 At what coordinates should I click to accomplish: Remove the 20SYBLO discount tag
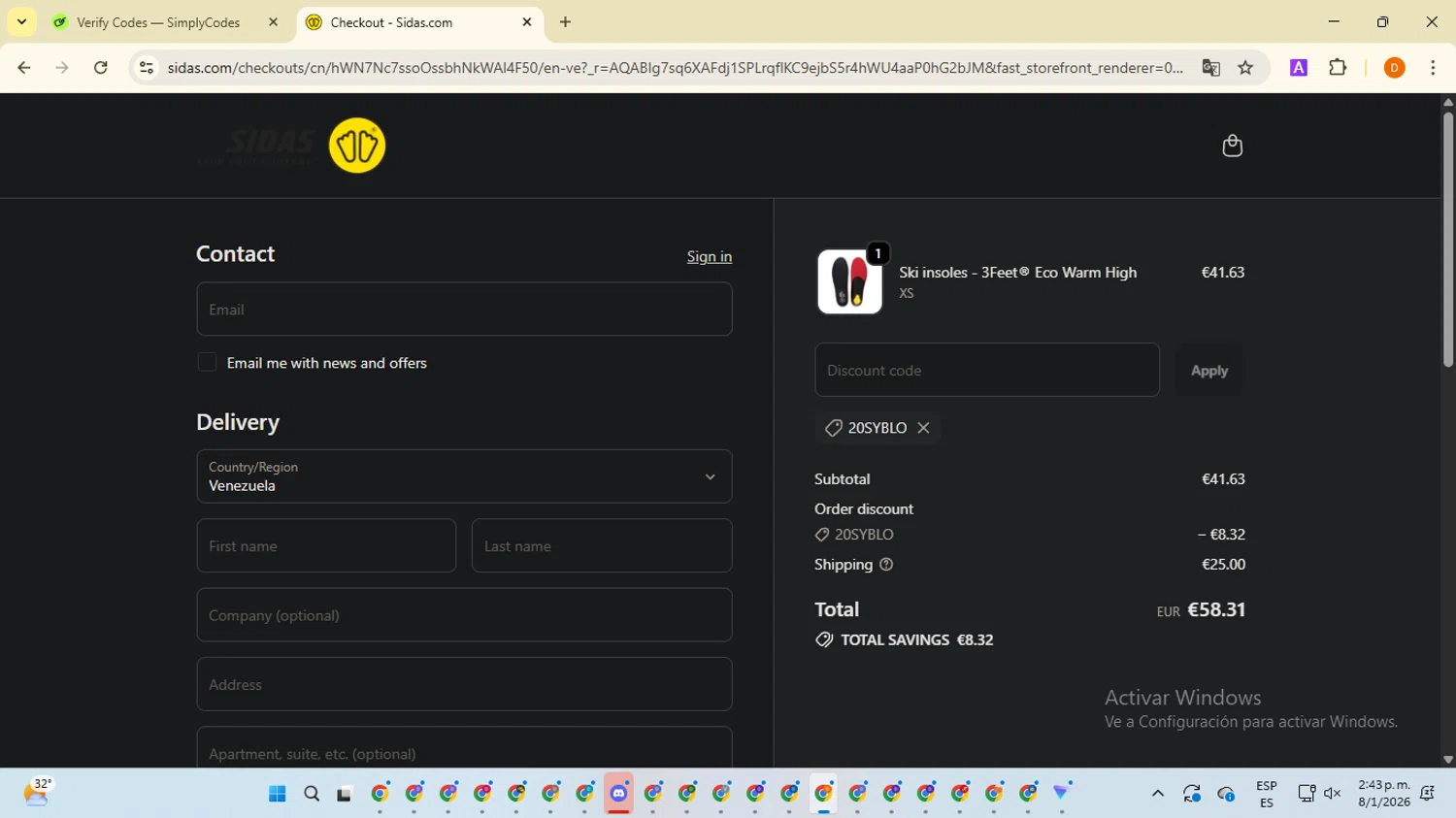pos(923,428)
